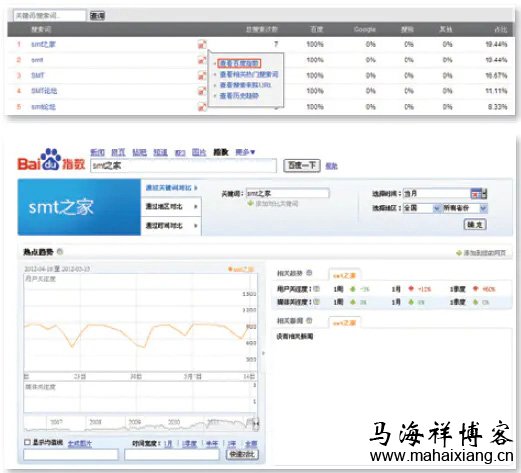Click the 添加对比关键词 link
521x473 pixels.
pos(276,203)
